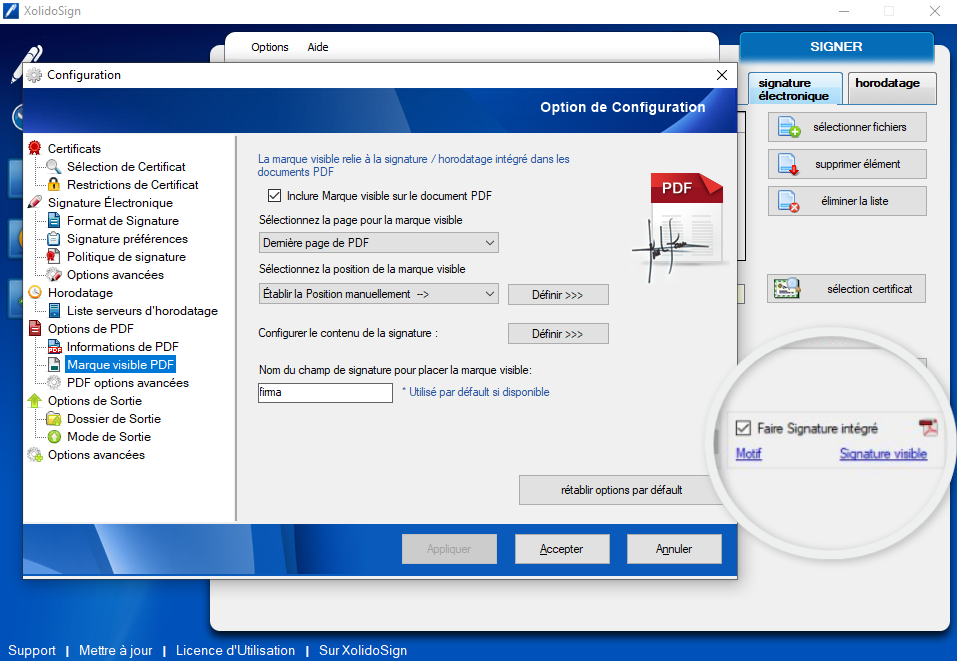Select Mode de Sortie tree item
This screenshot has height=661, width=957.
(x=109, y=436)
